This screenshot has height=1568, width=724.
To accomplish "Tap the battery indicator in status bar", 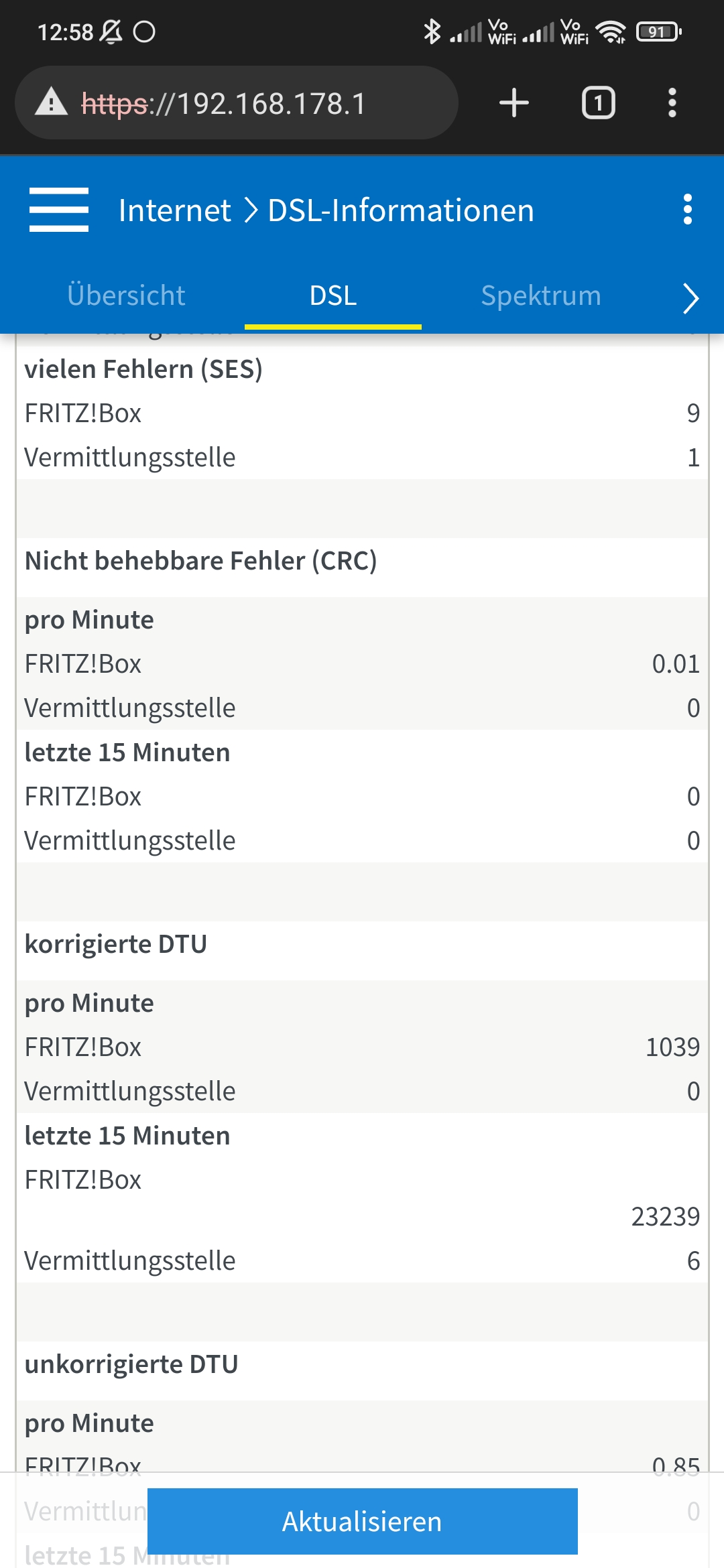I will [658, 31].
